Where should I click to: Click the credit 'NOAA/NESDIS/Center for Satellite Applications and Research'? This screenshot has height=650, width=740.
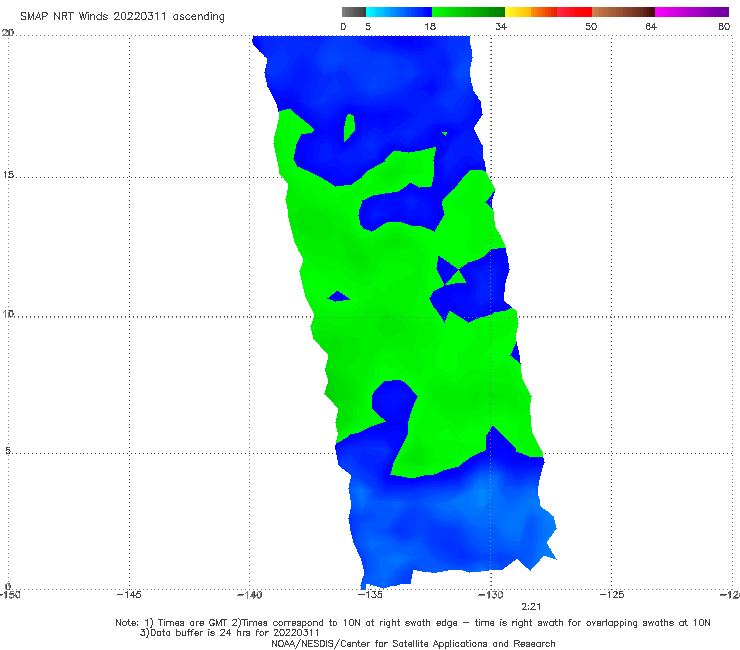pyautogui.click(x=413, y=644)
